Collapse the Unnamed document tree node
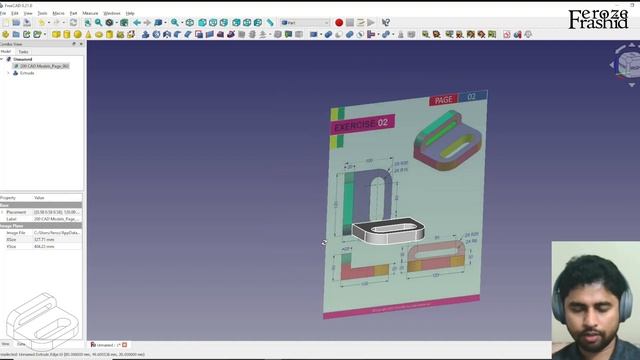Viewport: 640px width, 360px height. click(x=2, y=59)
